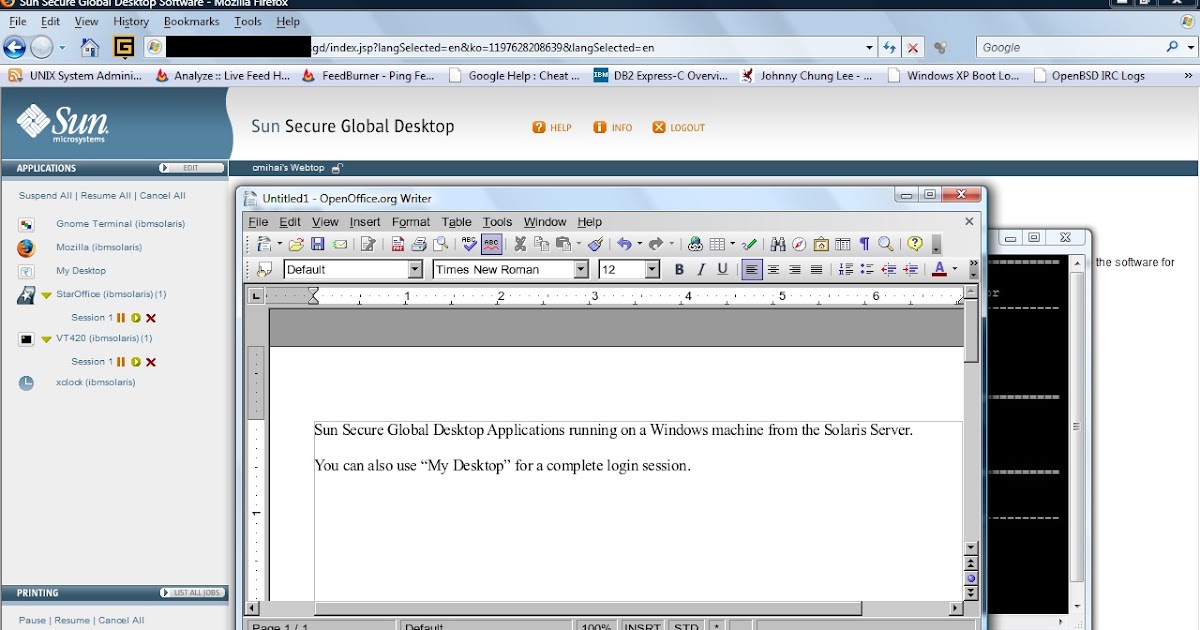Image resolution: width=1200 pixels, height=630 pixels.
Task: Print file directly with printer icon
Action: [x=419, y=244]
